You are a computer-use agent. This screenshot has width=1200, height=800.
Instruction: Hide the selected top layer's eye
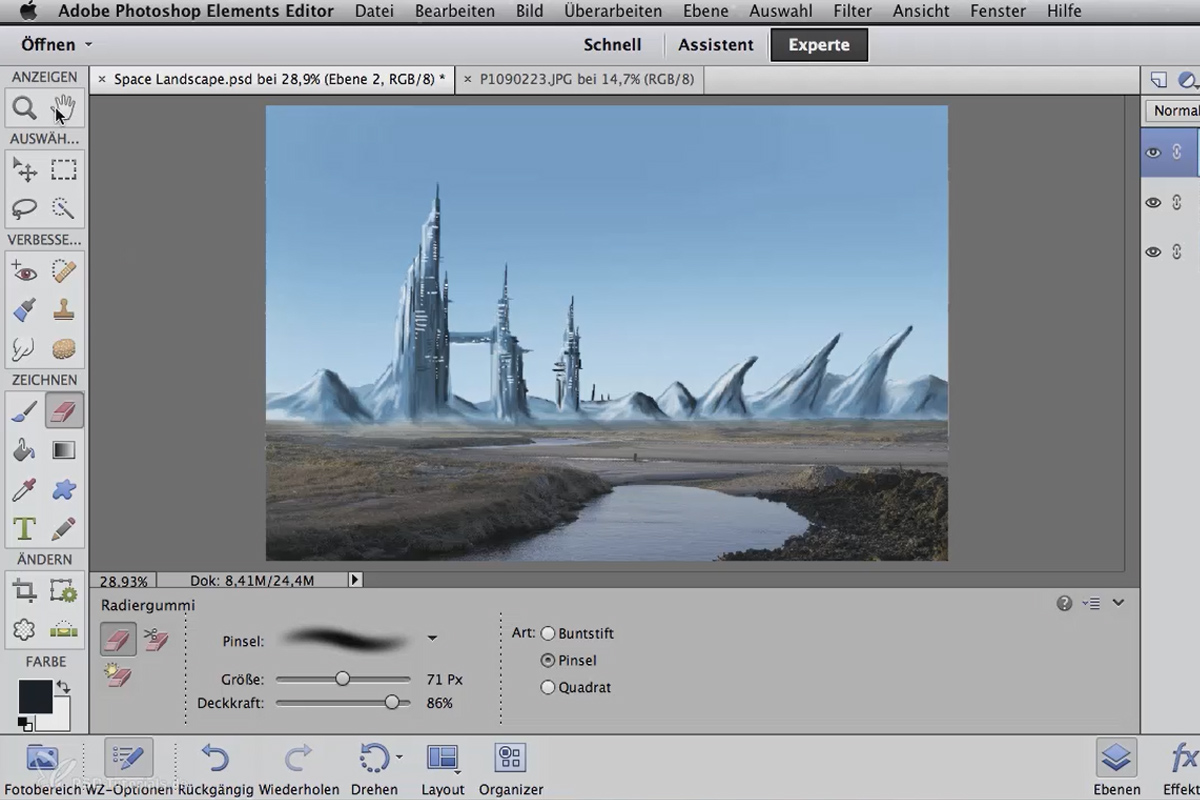(1153, 153)
